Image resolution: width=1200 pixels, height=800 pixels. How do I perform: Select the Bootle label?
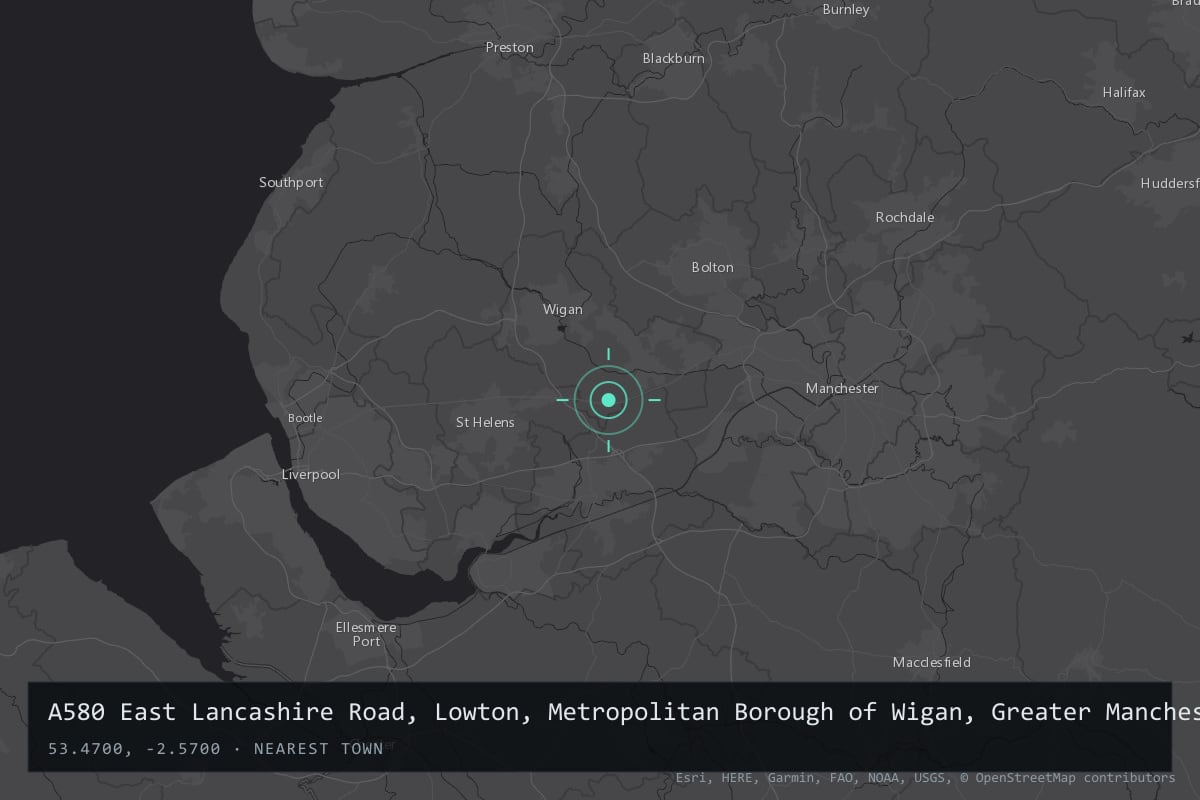tap(305, 418)
